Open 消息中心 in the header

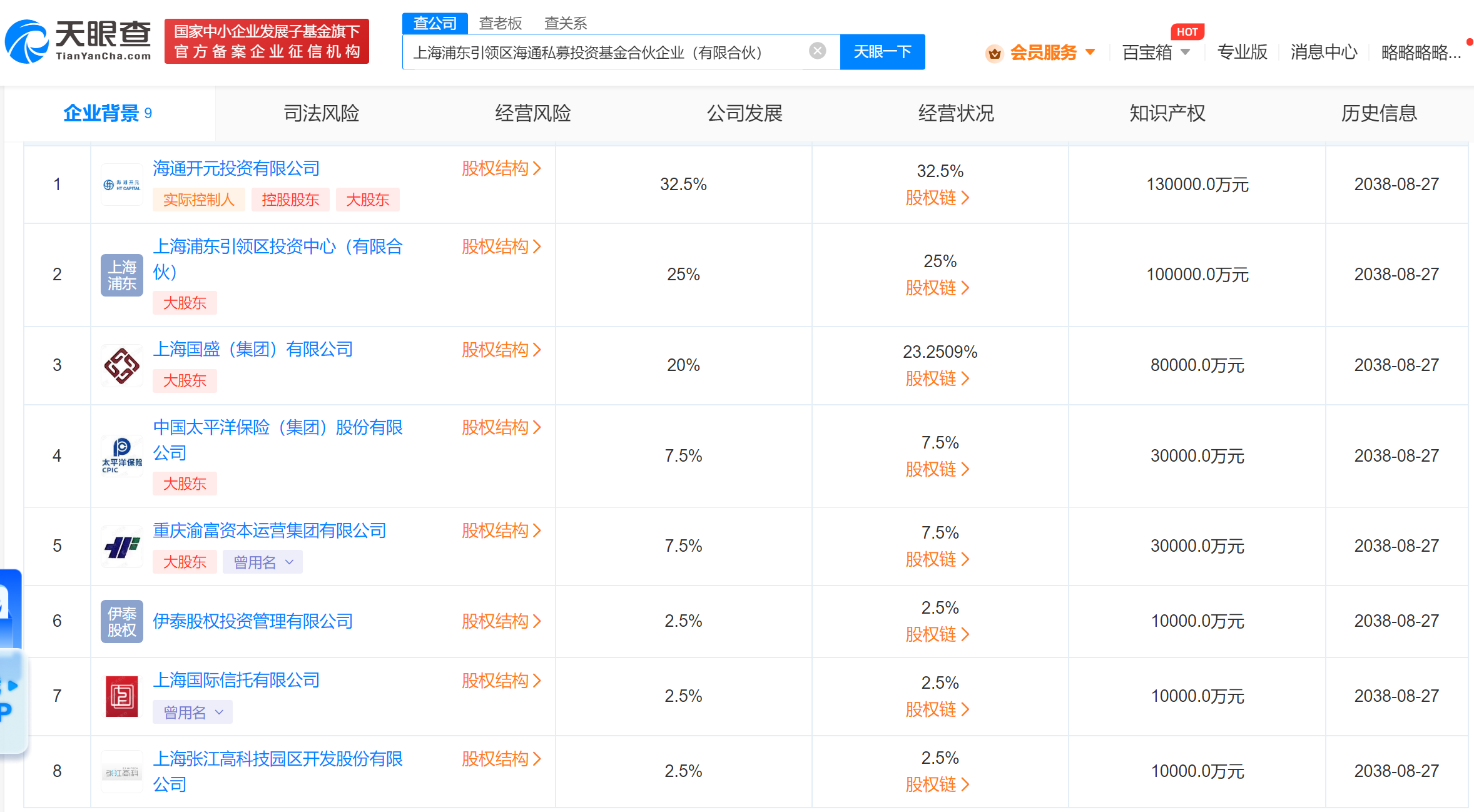click(1324, 52)
